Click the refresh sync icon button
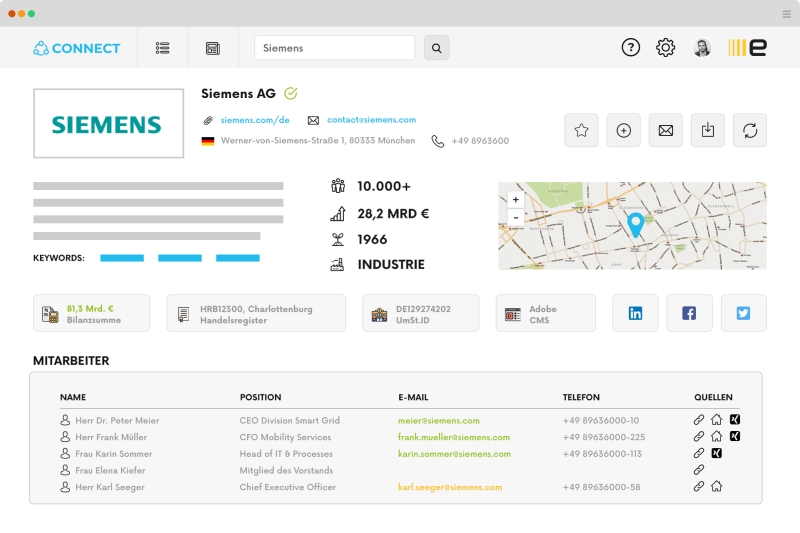 click(x=749, y=130)
